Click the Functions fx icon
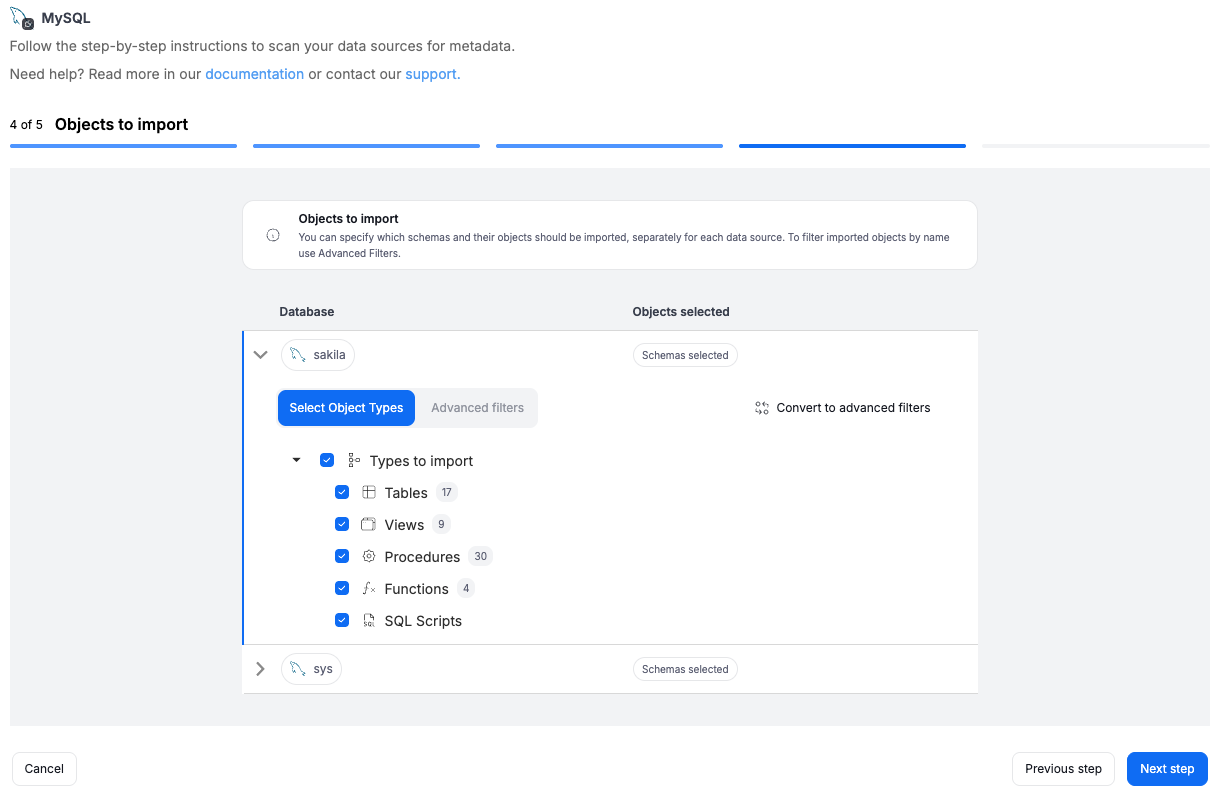This screenshot has height=794, width=1217. tap(369, 589)
